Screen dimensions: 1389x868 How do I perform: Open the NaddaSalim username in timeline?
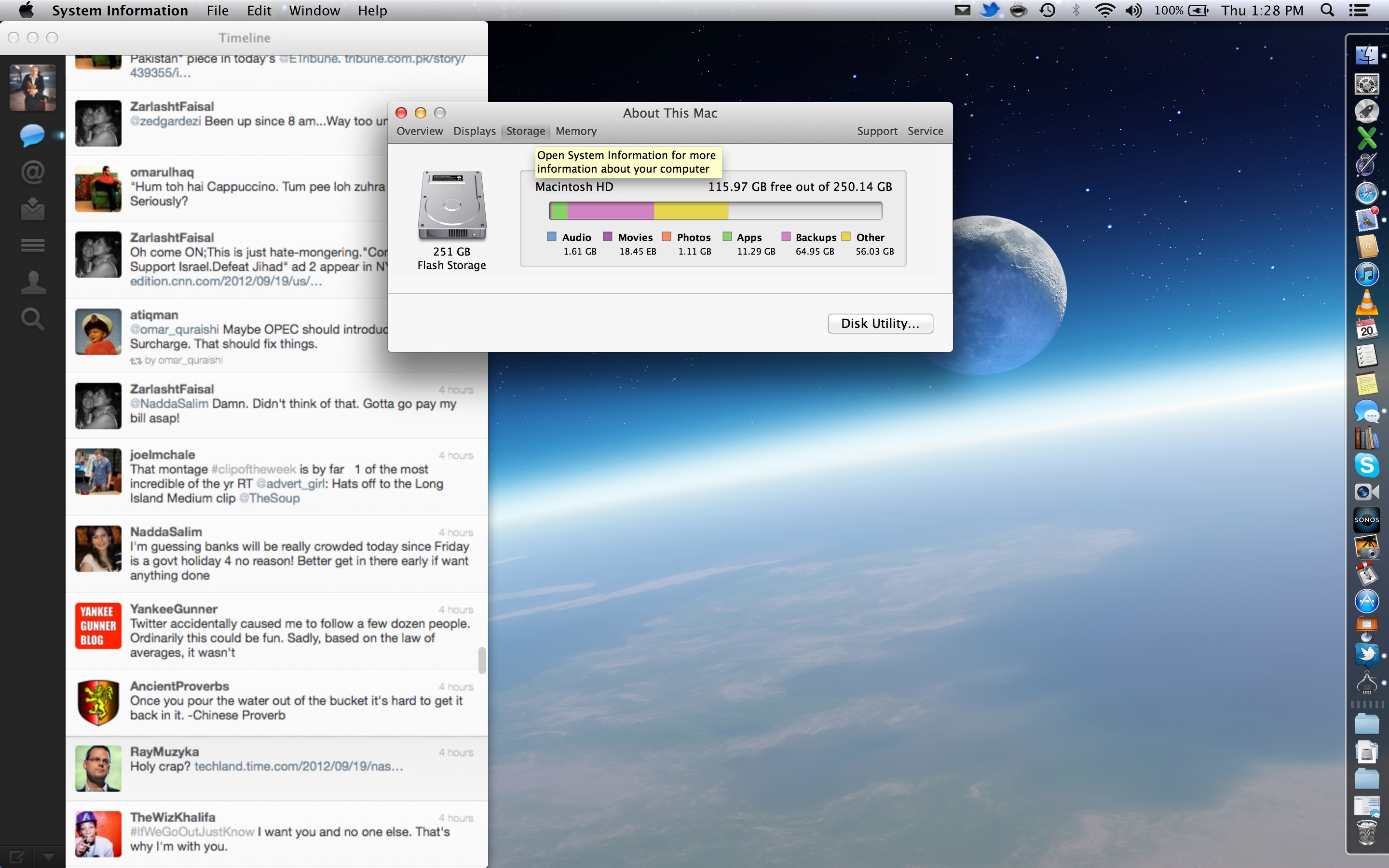pyautogui.click(x=166, y=531)
